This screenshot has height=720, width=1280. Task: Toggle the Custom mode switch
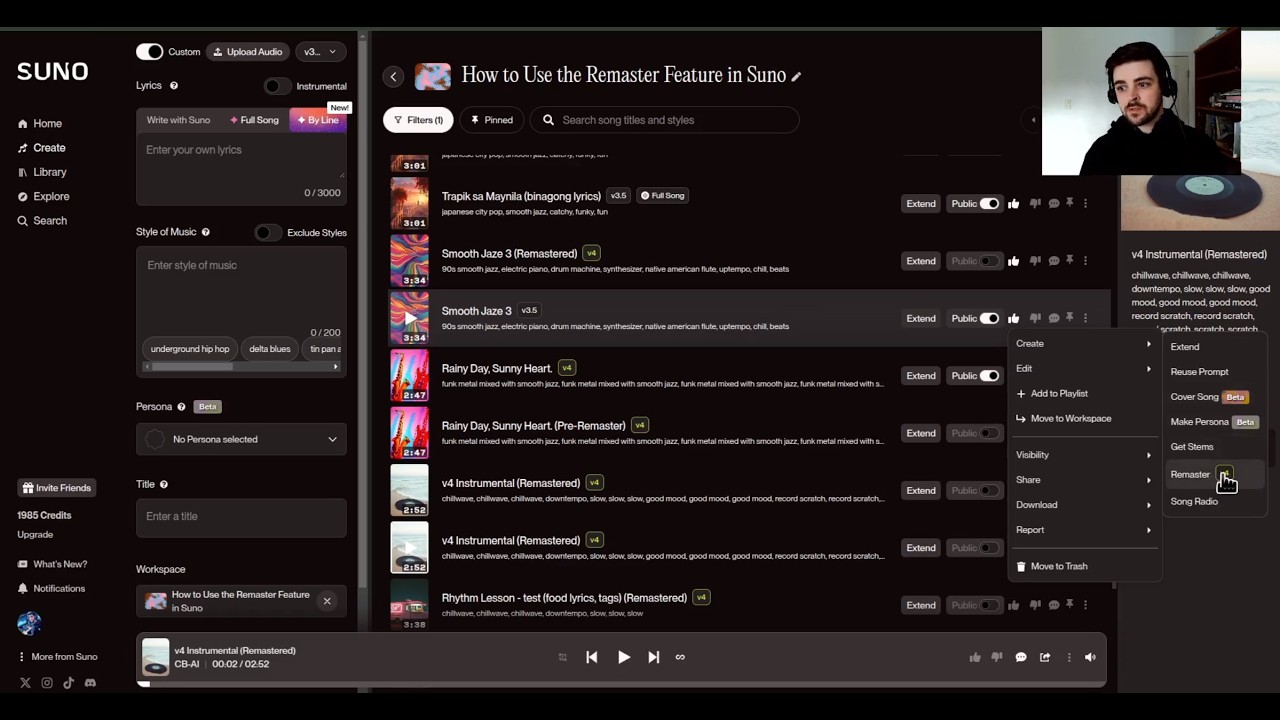[x=149, y=52]
